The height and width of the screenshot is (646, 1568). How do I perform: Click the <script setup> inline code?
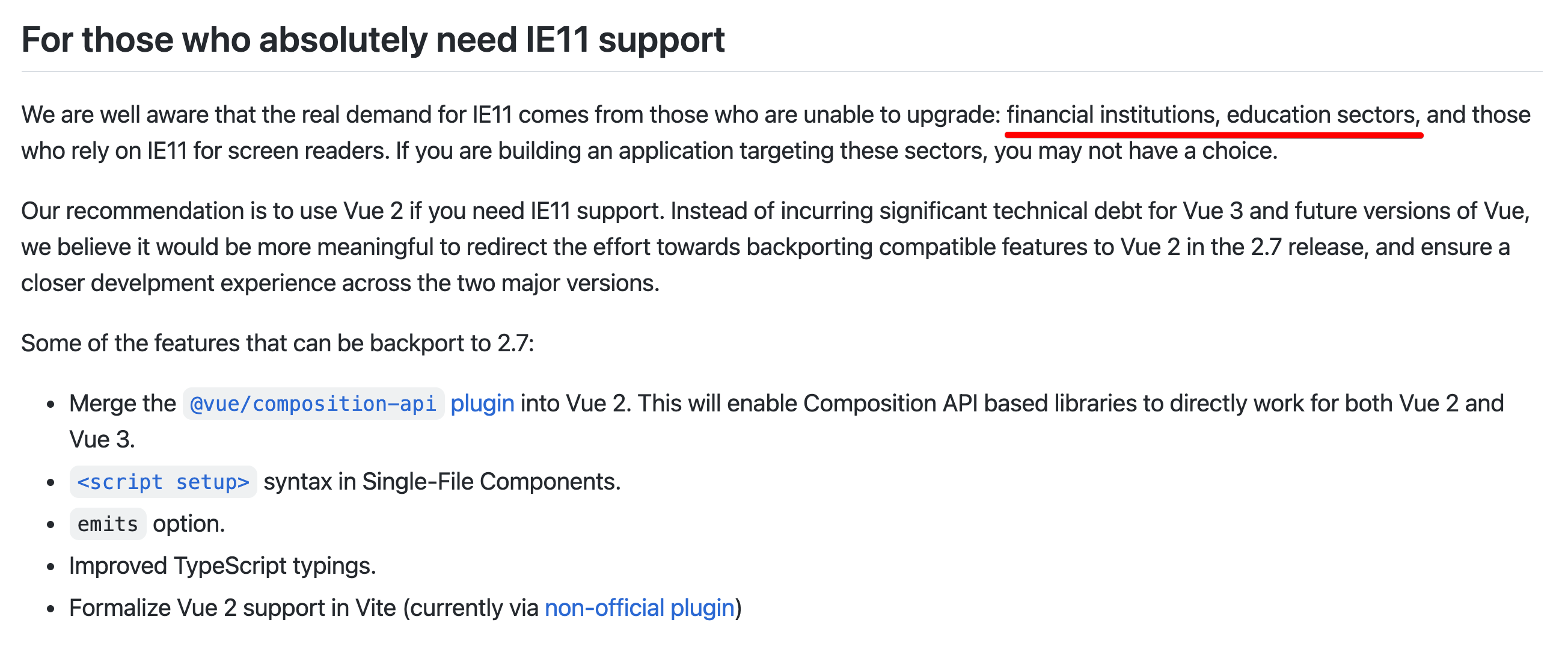tap(163, 482)
